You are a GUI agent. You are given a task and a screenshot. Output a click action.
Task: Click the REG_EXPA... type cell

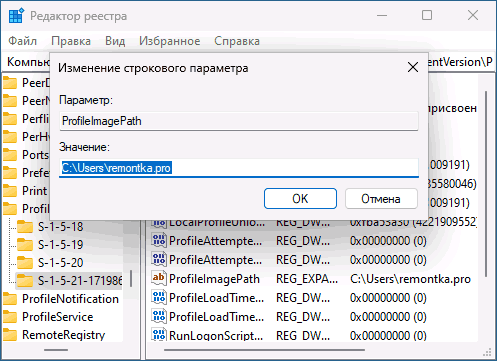(x=307, y=279)
